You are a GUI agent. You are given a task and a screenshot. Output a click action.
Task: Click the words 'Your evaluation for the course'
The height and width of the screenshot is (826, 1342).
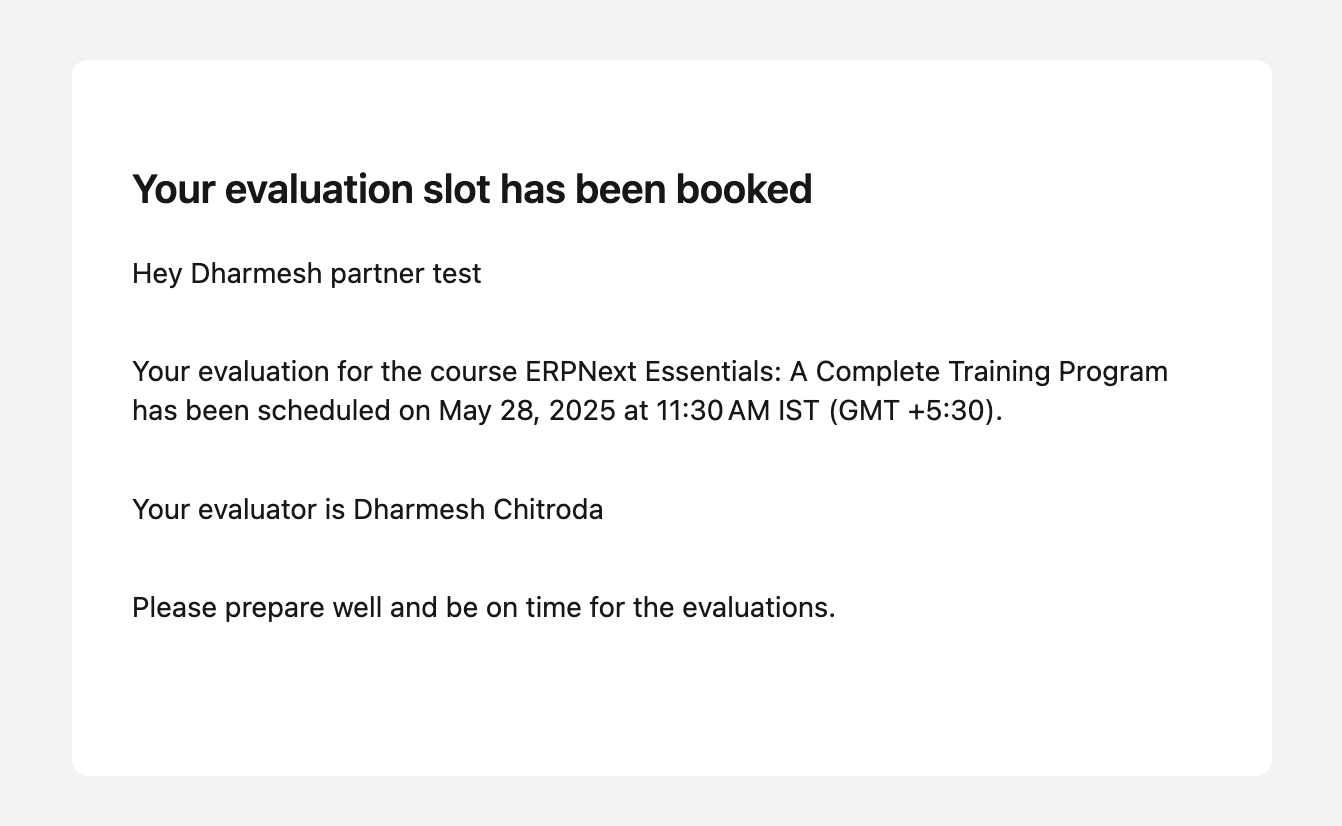click(x=324, y=372)
